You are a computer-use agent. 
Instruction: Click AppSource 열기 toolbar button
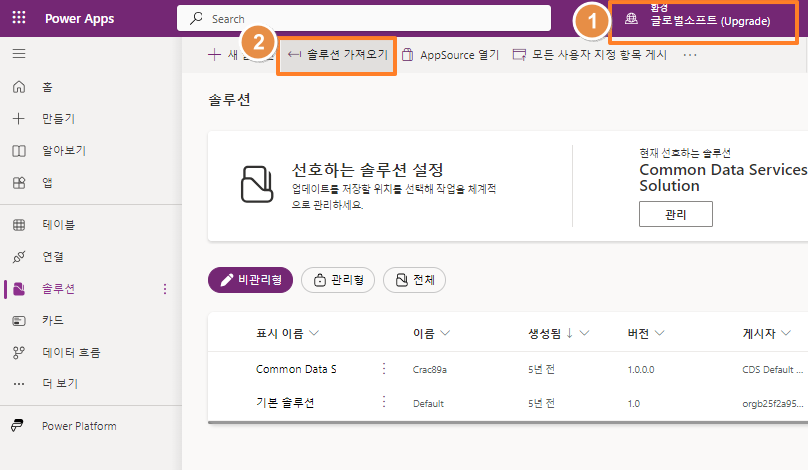(450, 55)
